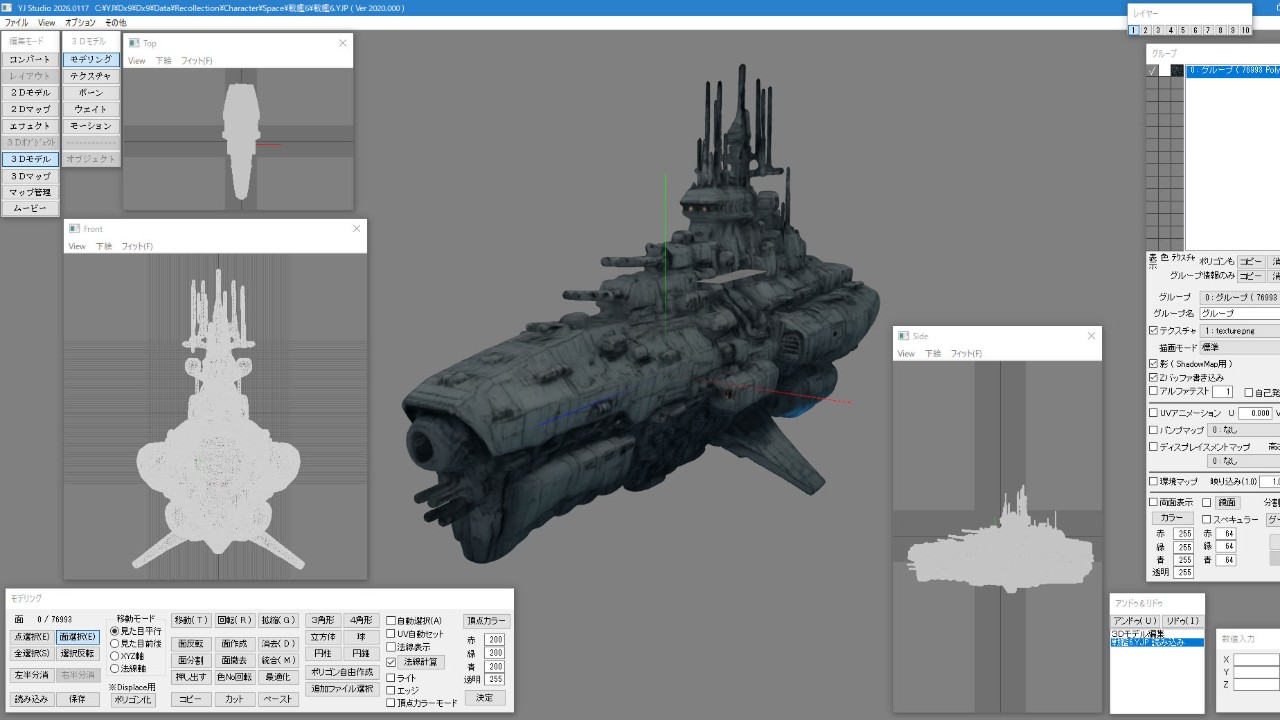Click the 球 primitive button
Screen dimensions: 1280x720
[360, 637]
